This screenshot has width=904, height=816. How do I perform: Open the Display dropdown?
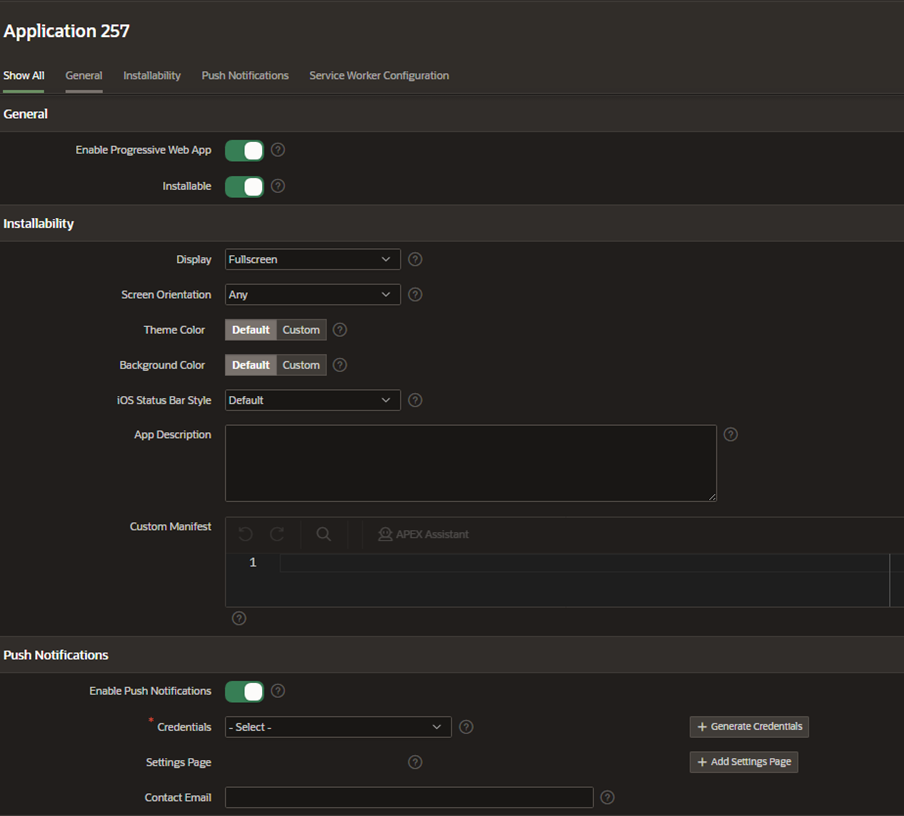coord(312,260)
